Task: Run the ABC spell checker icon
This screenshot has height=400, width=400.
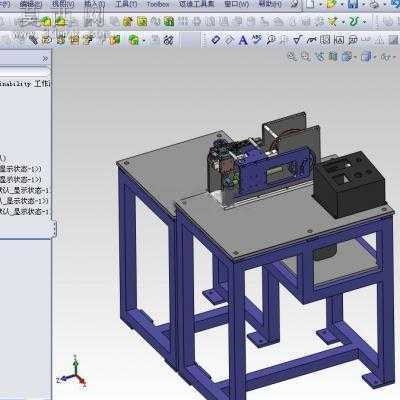Action: (257, 40)
